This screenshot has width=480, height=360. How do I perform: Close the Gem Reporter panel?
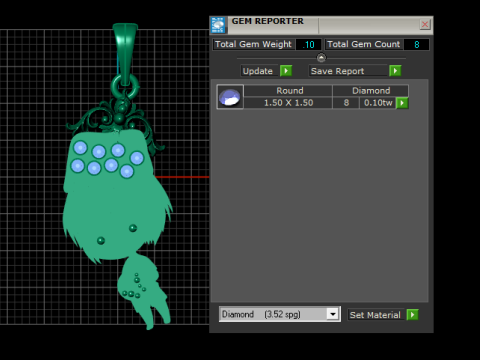(425, 24)
